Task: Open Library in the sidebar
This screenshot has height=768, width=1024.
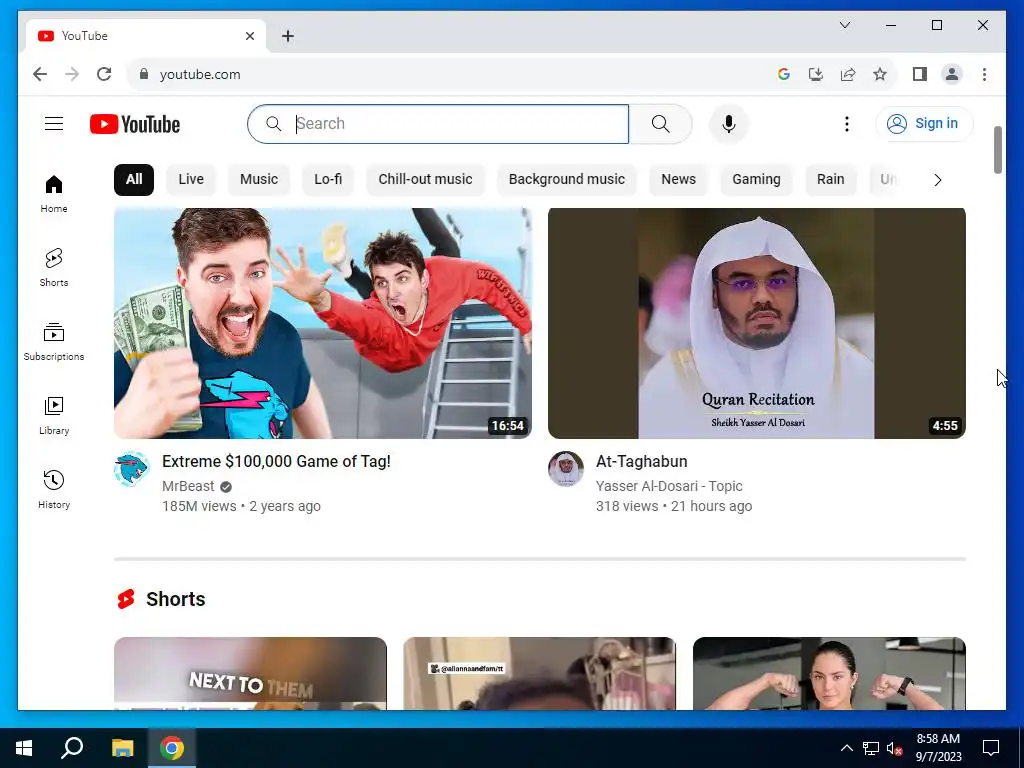Action: point(54,415)
